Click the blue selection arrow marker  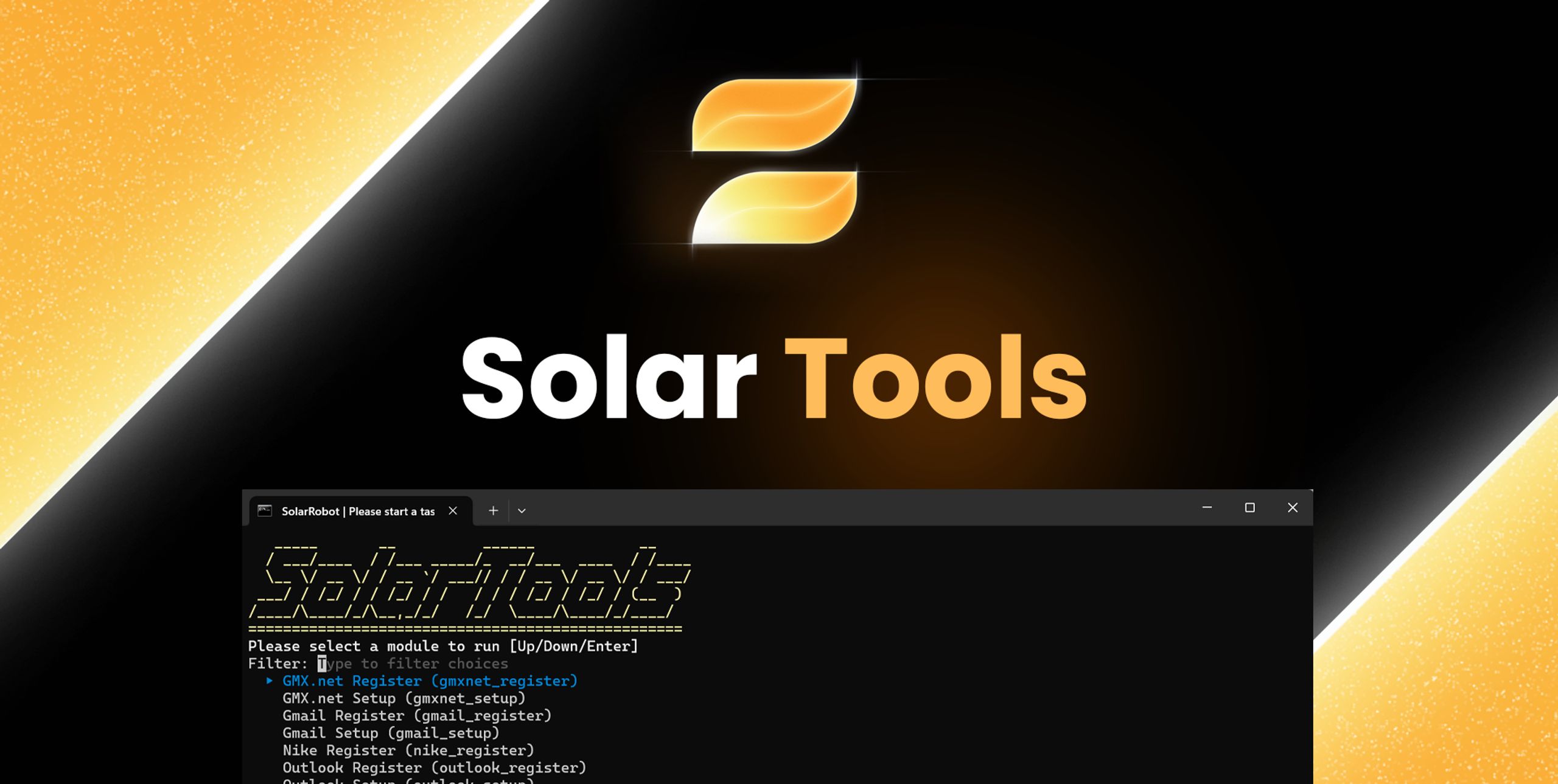click(x=269, y=681)
